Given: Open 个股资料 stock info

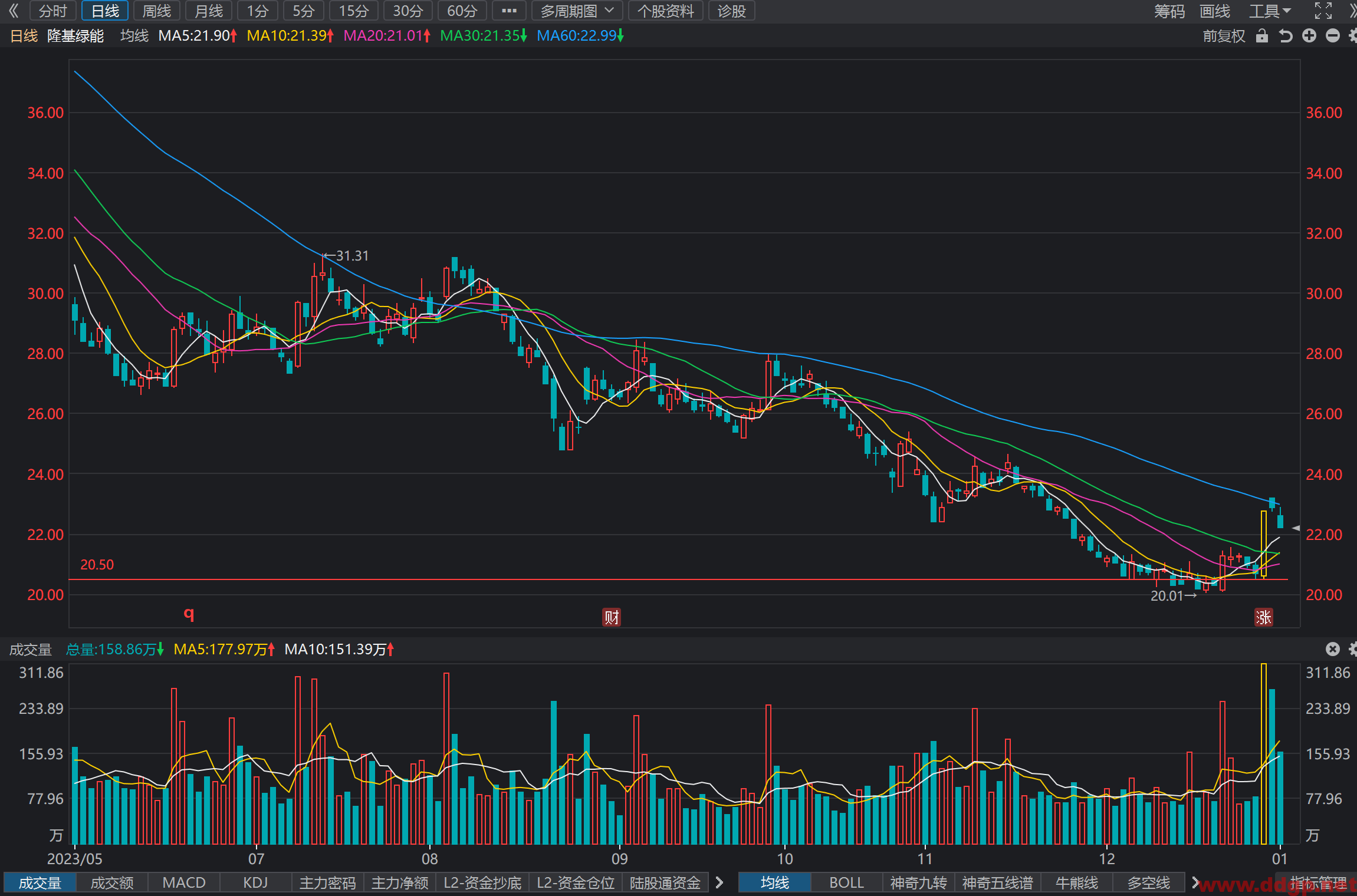Looking at the screenshot, I should pyautogui.click(x=666, y=11).
